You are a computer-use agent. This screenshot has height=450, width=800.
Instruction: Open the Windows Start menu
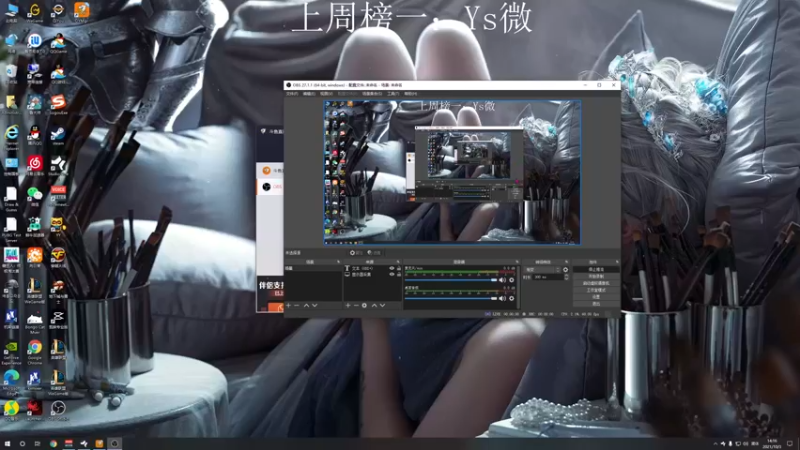7,444
